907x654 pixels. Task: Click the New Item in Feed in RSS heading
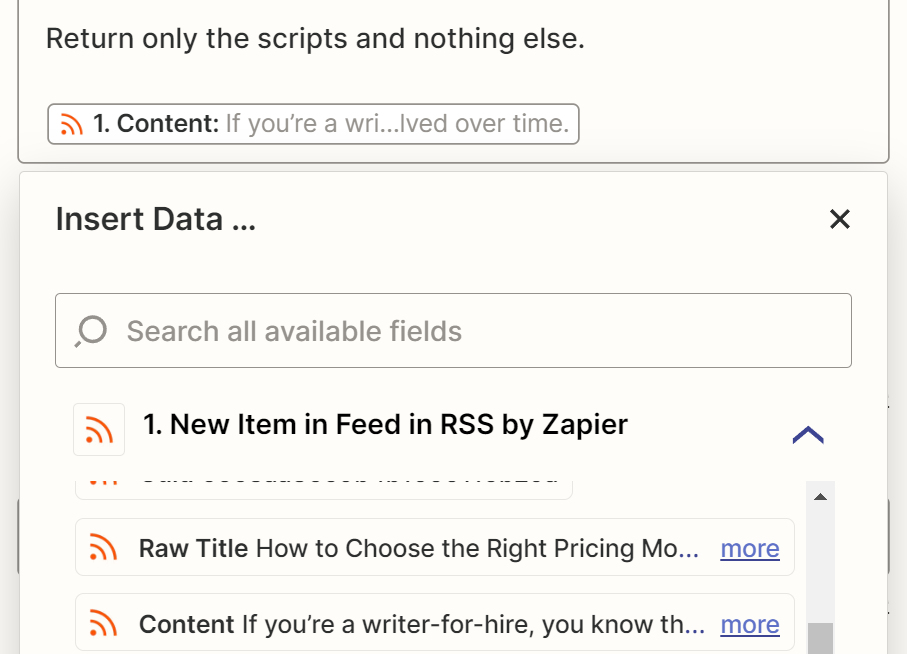(x=385, y=424)
